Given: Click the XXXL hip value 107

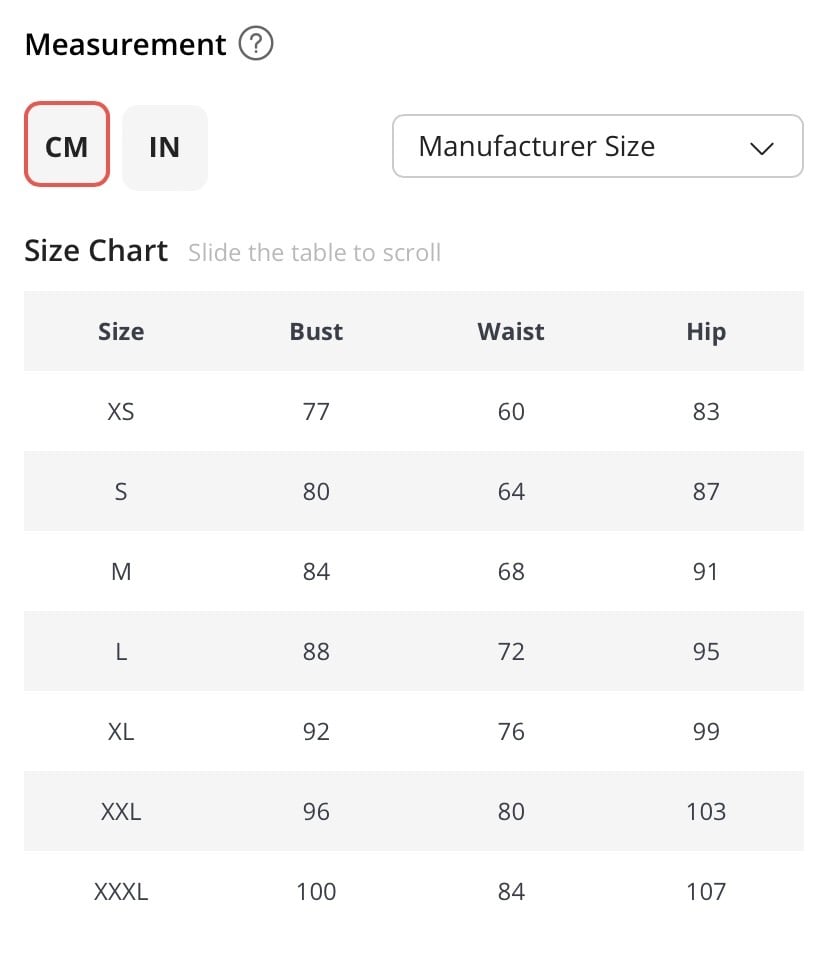Looking at the screenshot, I should (x=706, y=891).
